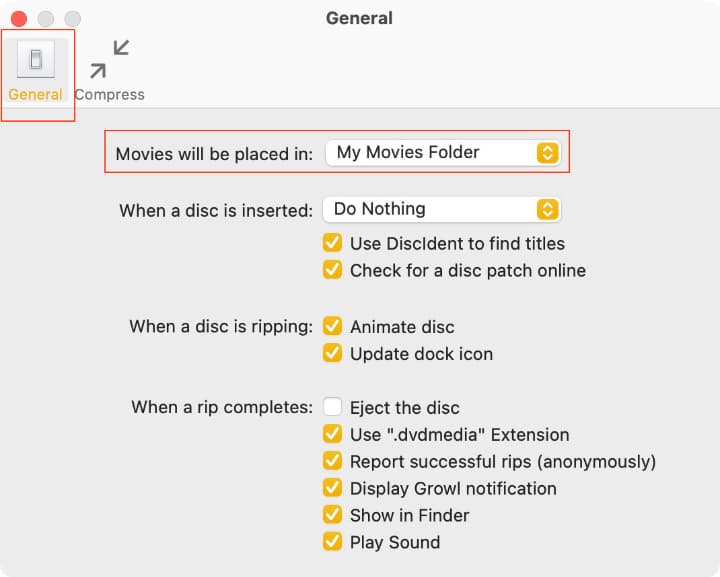Enable Eject the disc option
The image size is (720, 577).
332,407
